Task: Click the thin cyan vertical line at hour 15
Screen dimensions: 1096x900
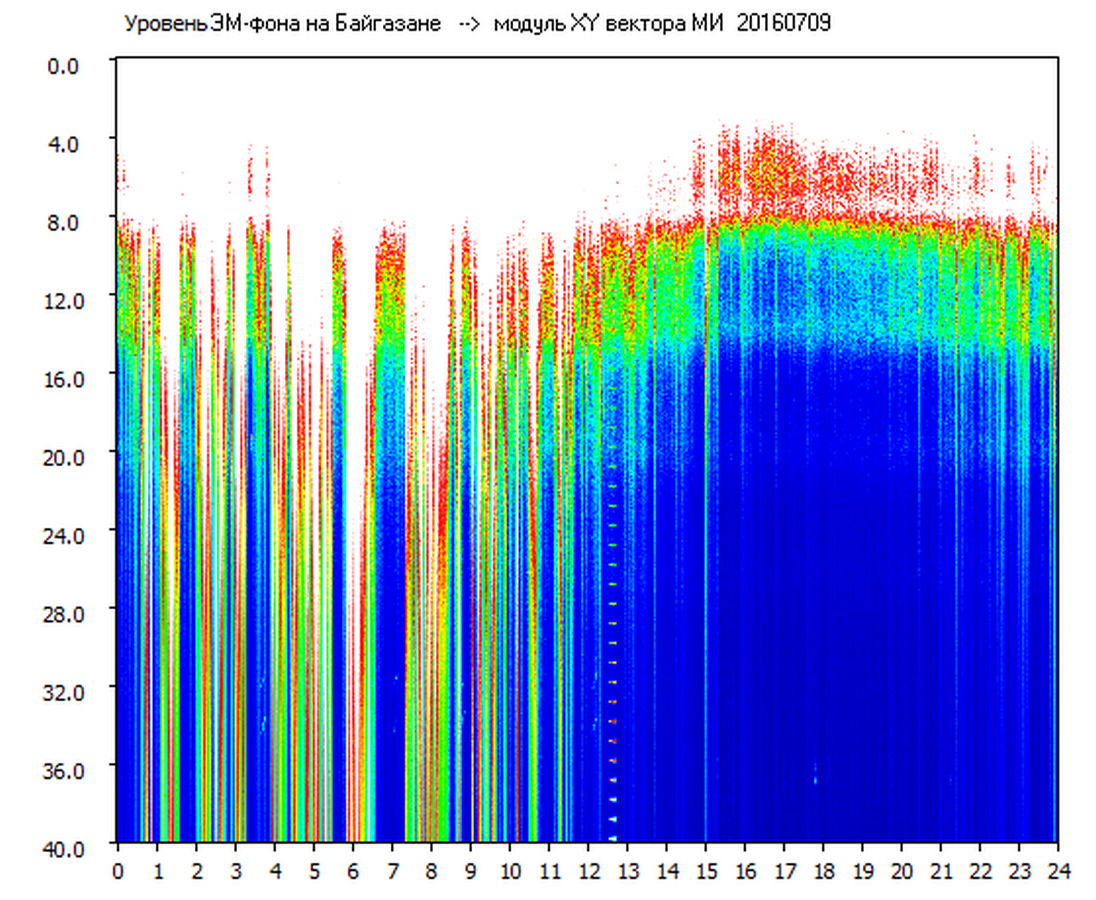Action: click(x=705, y=600)
